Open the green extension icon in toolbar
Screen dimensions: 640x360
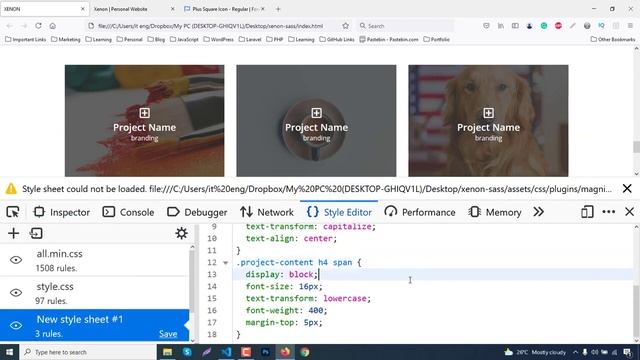coord(544,26)
